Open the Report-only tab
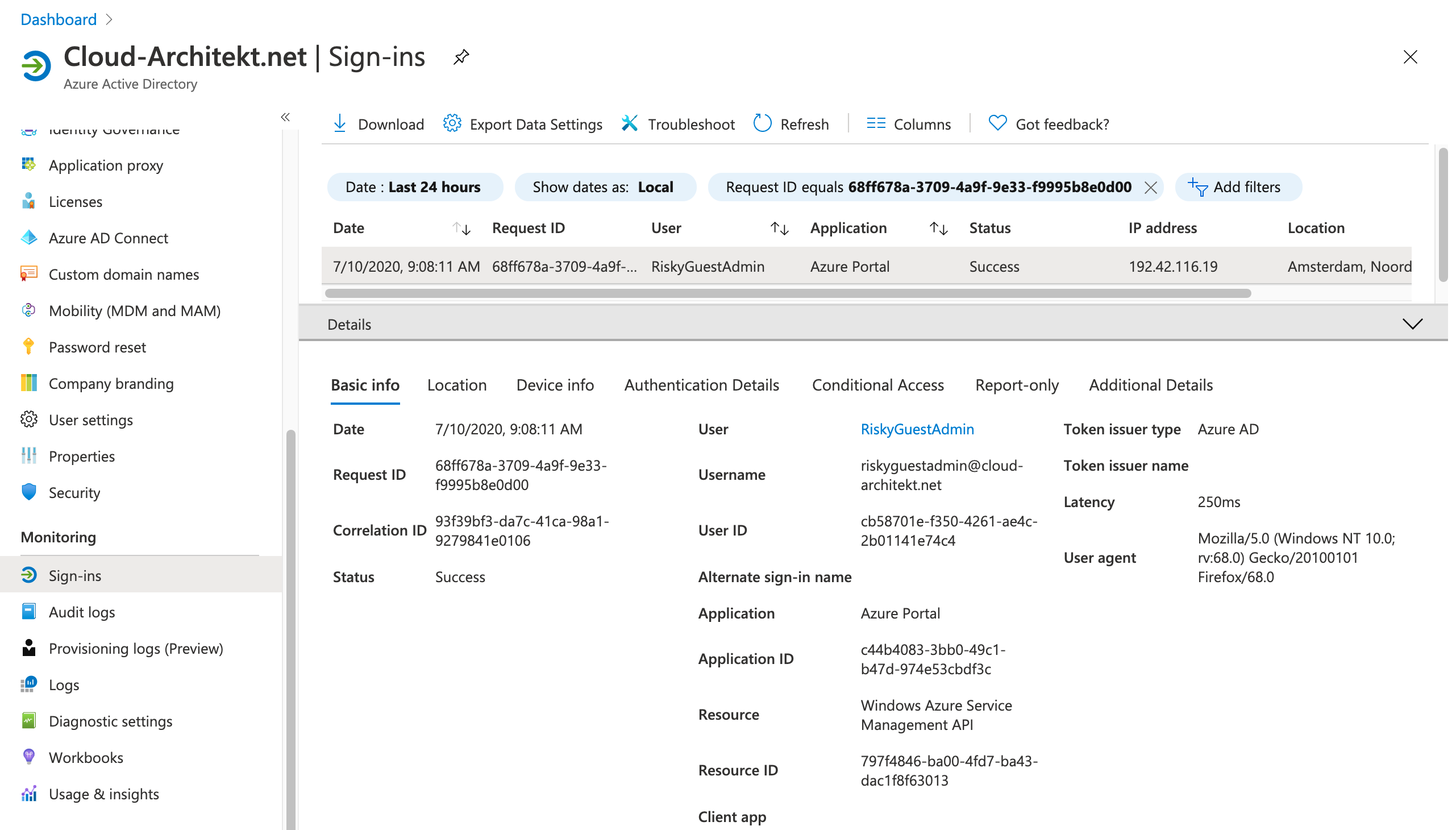This screenshot has width=1456, height=830. pos(1017,385)
